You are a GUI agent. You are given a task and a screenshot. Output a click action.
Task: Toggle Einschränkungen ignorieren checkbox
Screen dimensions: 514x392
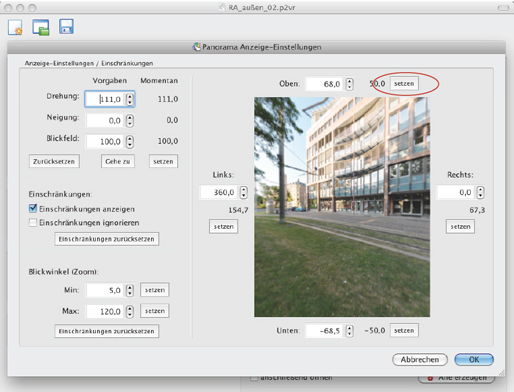33,222
